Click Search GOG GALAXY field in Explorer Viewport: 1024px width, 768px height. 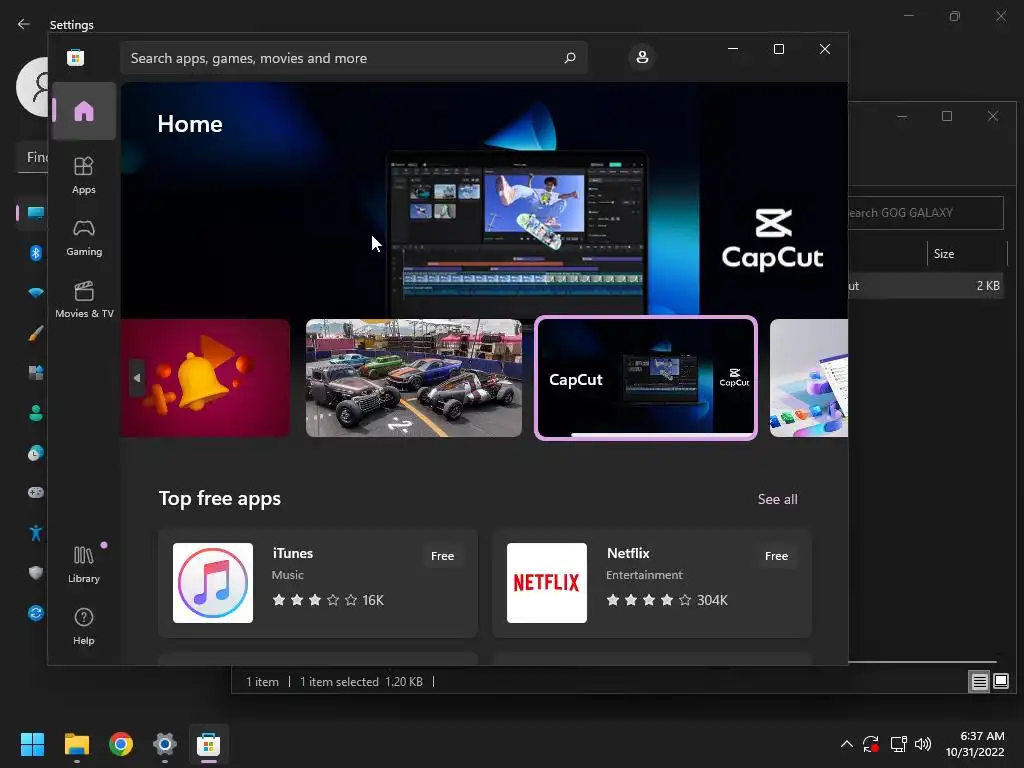[x=925, y=213]
